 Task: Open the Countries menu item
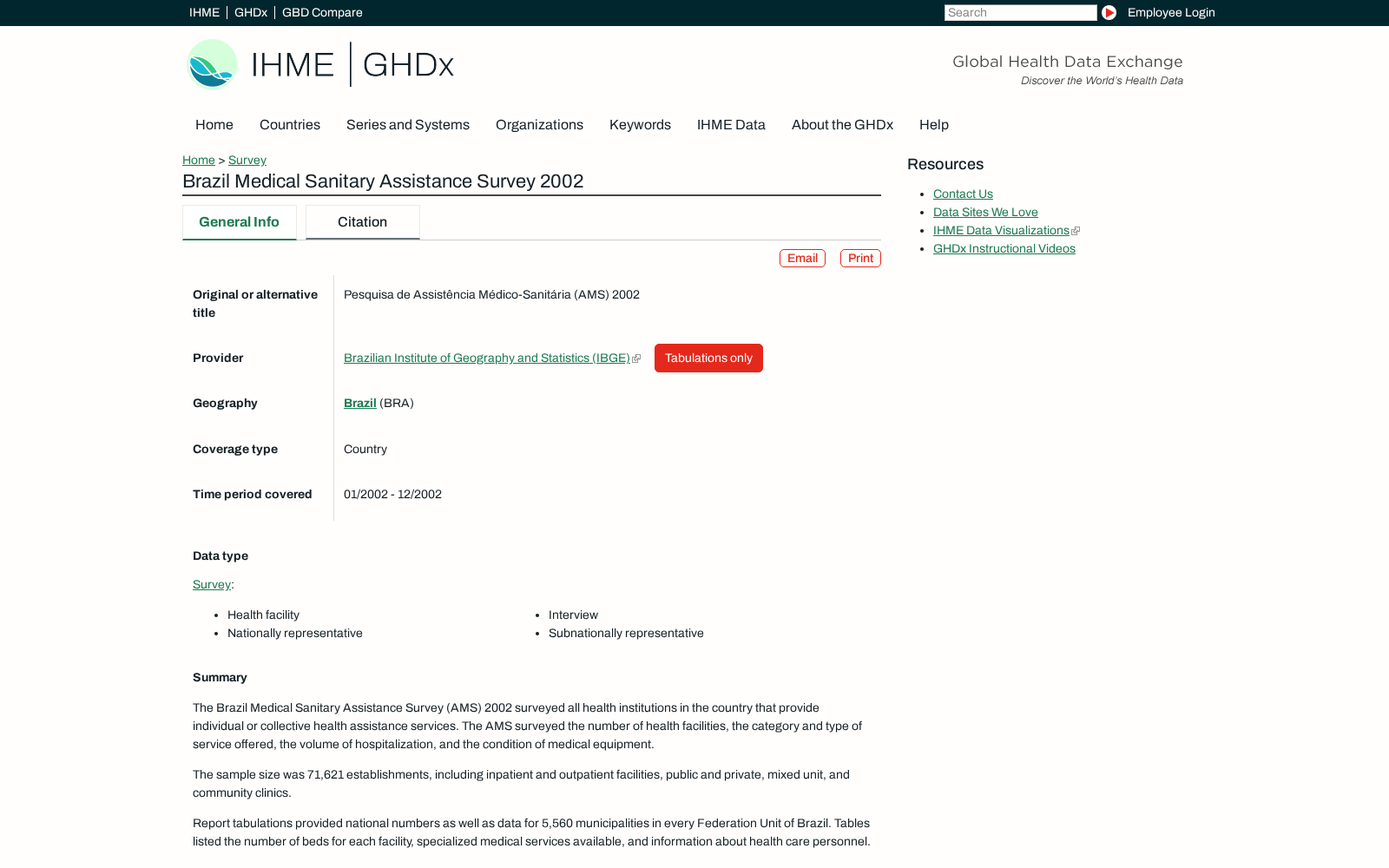click(x=290, y=125)
